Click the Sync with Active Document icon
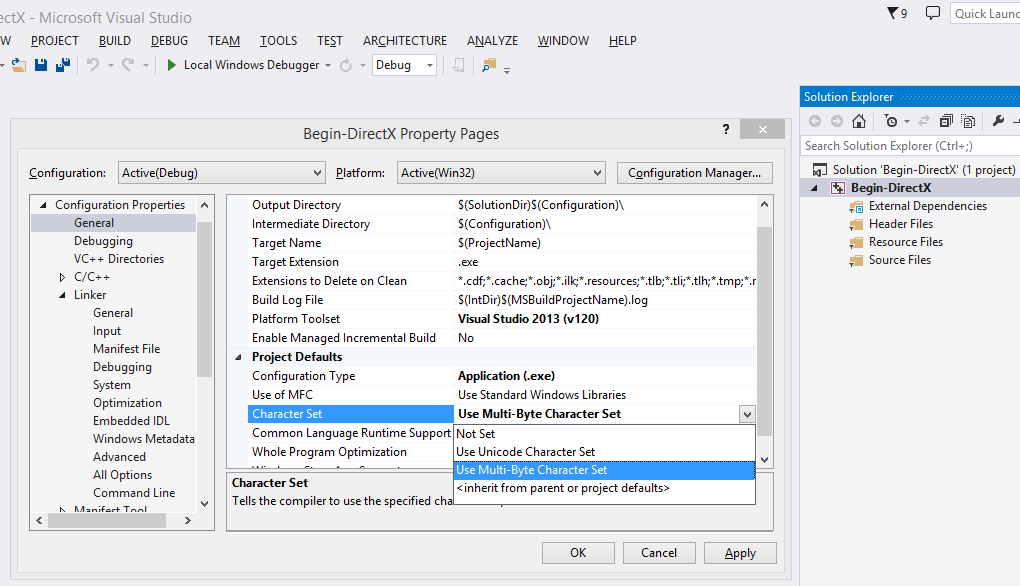Image resolution: width=1020 pixels, height=586 pixels. point(924,121)
